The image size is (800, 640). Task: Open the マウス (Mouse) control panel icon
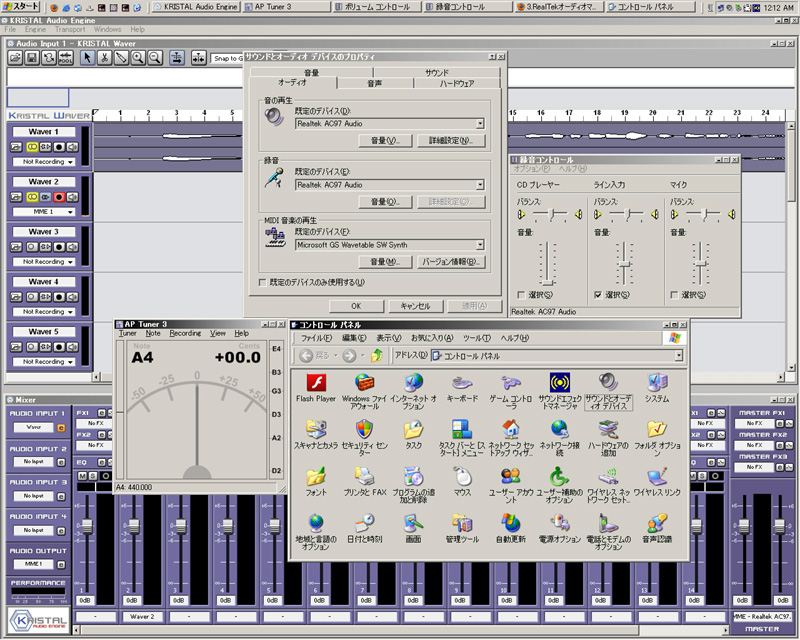462,476
